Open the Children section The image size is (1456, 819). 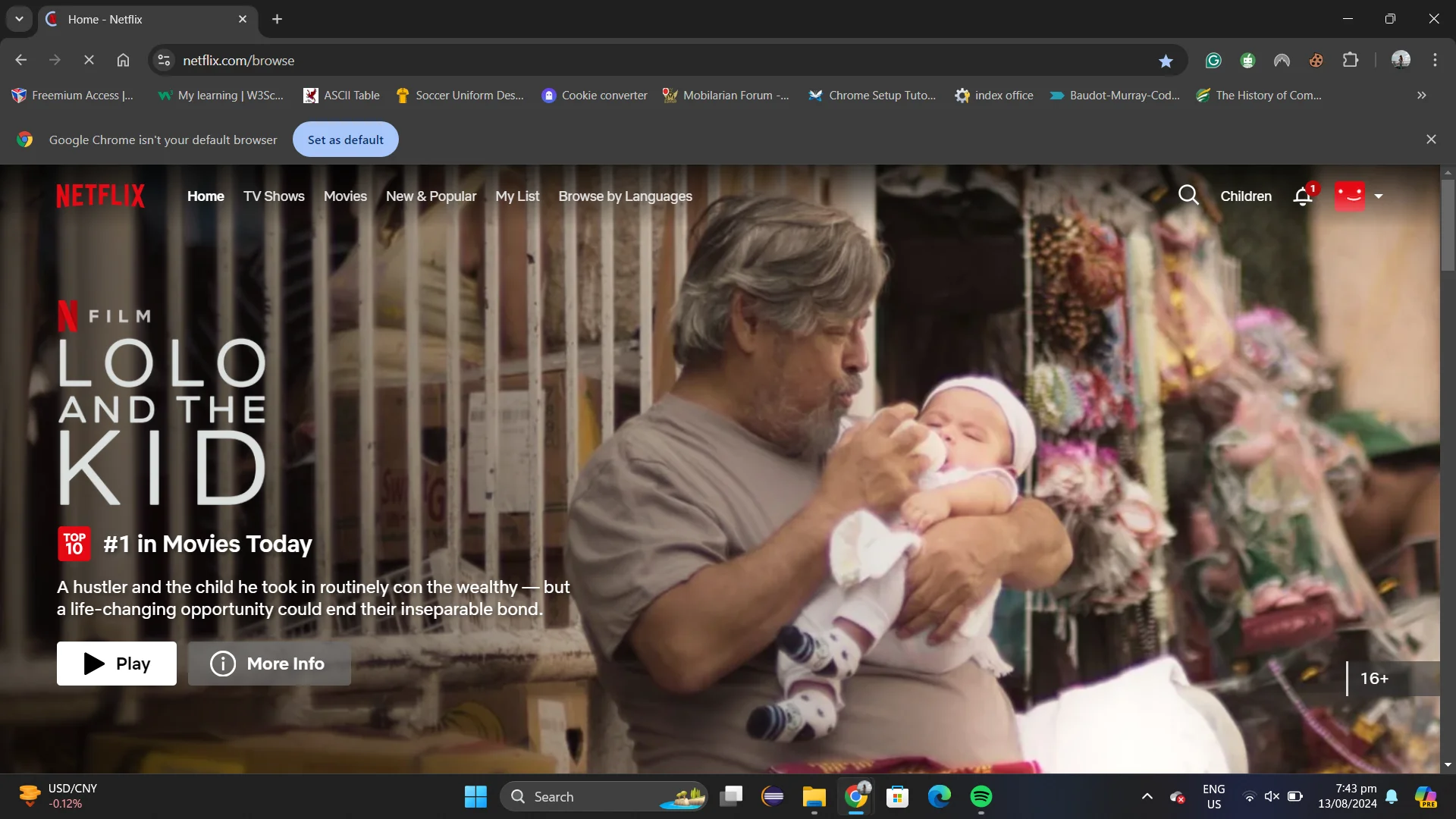click(1245, 196)
